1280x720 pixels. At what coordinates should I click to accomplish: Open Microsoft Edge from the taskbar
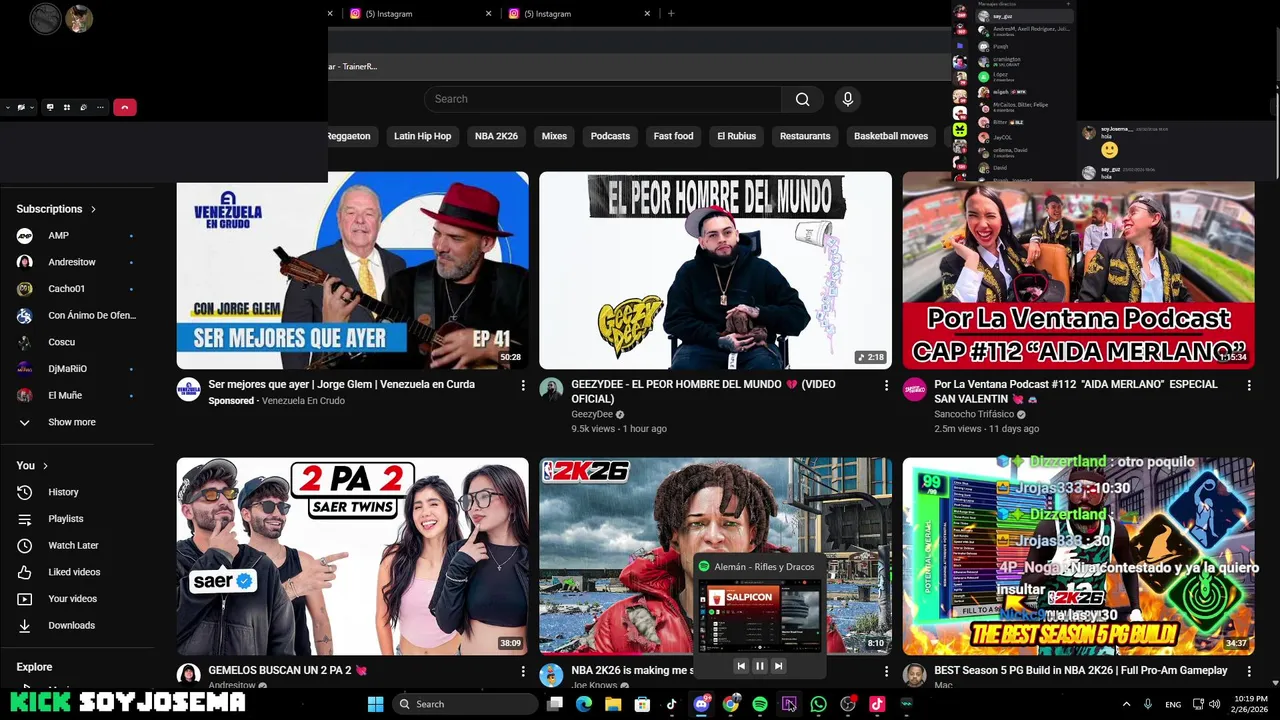click(584, 704)
